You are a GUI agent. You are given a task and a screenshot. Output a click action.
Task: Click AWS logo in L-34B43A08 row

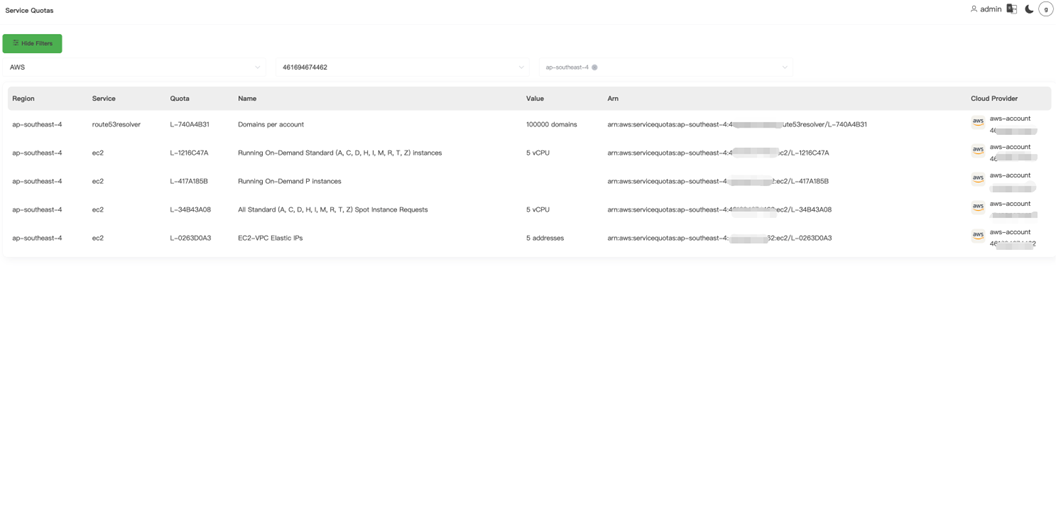tap(978, 207)
